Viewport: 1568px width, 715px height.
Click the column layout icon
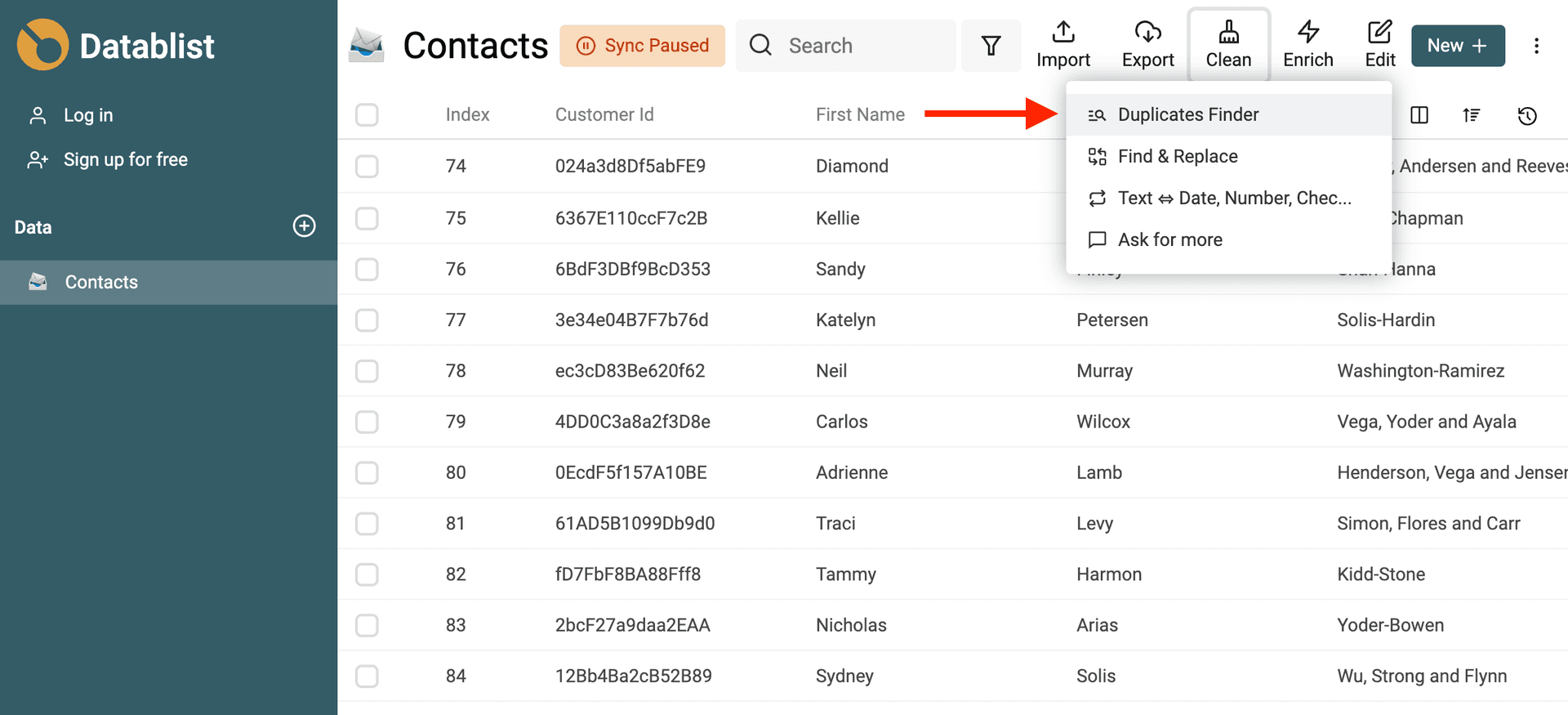(1419, 115)
